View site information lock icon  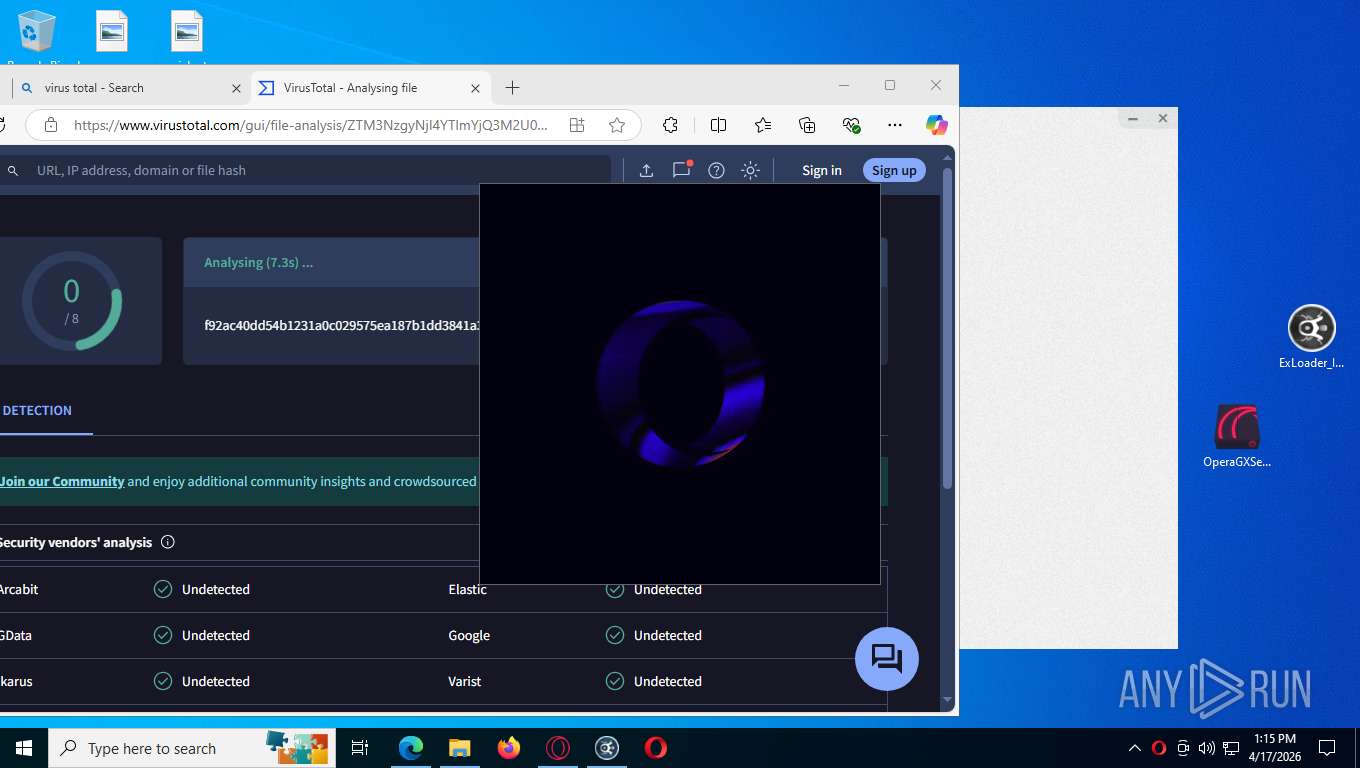coord(51,125)
